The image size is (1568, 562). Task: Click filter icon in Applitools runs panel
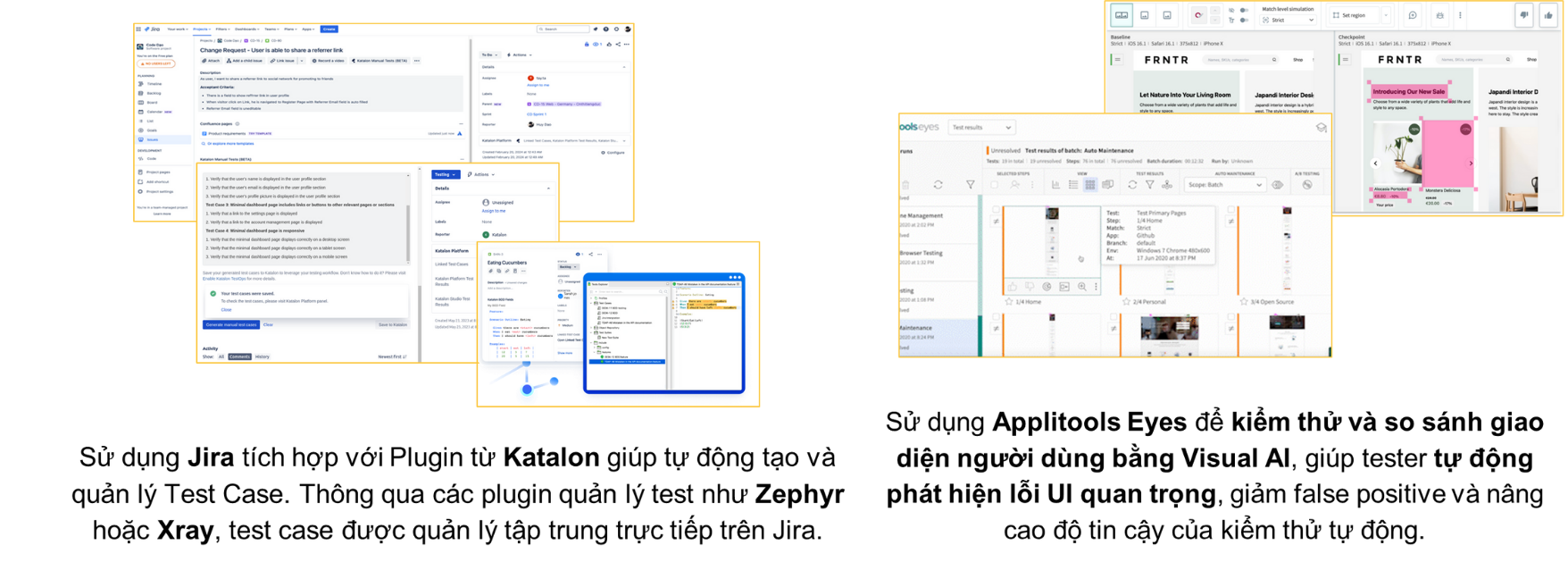click(971, 185)
